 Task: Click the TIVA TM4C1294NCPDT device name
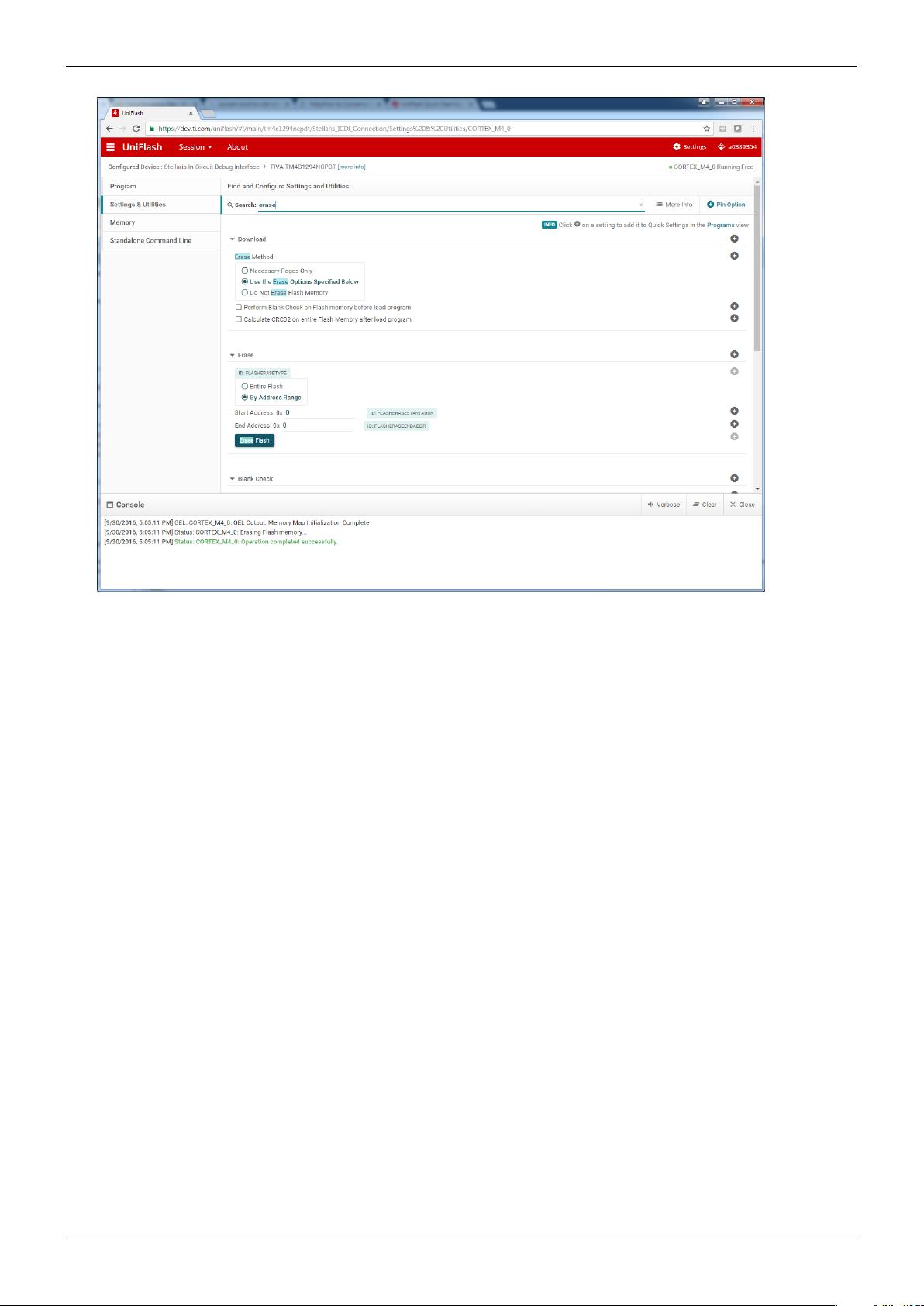pos(302,167)
